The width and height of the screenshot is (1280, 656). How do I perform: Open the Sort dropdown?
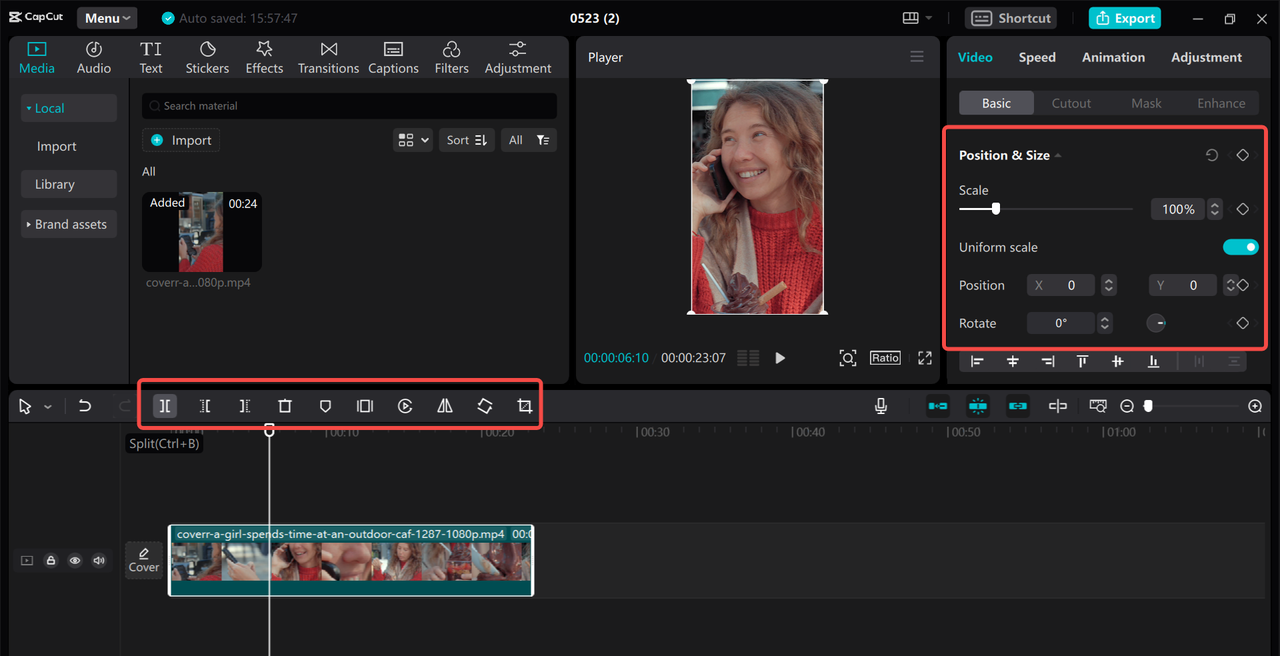(x=467, y=140)
